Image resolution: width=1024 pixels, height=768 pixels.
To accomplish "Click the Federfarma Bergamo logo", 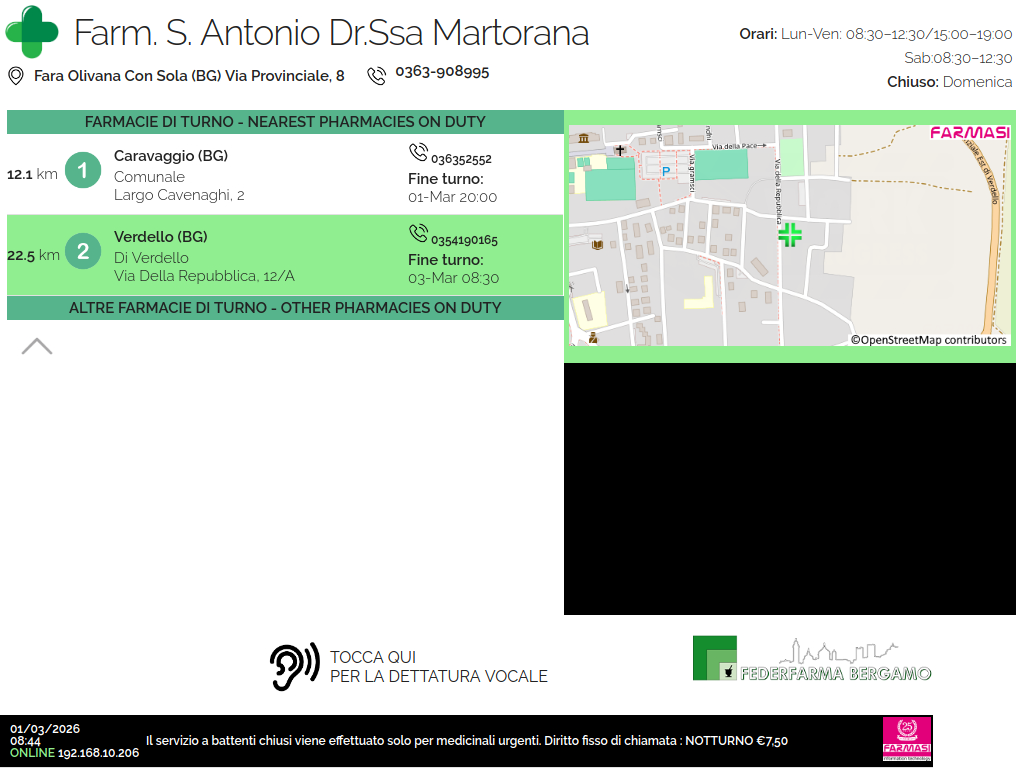I will point(812,660).
